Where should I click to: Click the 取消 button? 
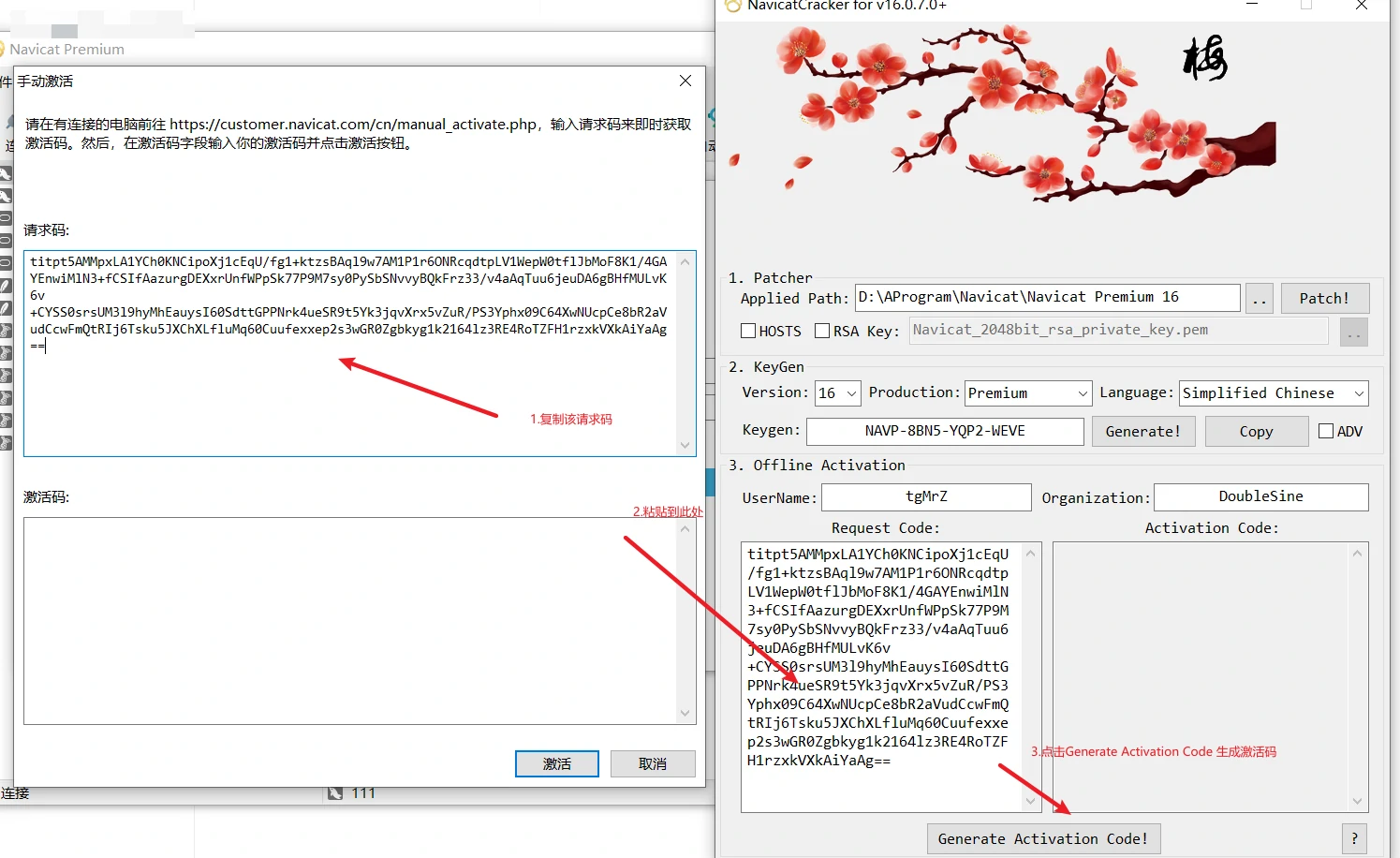pos(653,764)
